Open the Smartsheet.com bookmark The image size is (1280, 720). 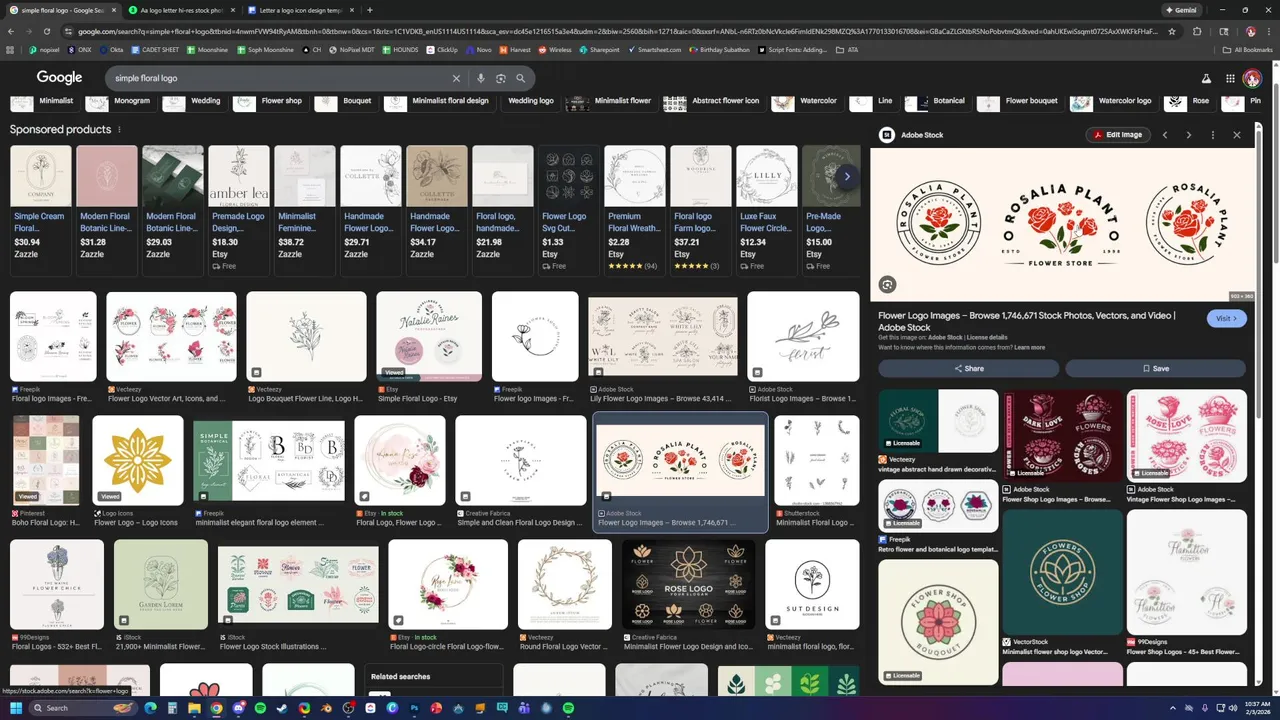654,49
